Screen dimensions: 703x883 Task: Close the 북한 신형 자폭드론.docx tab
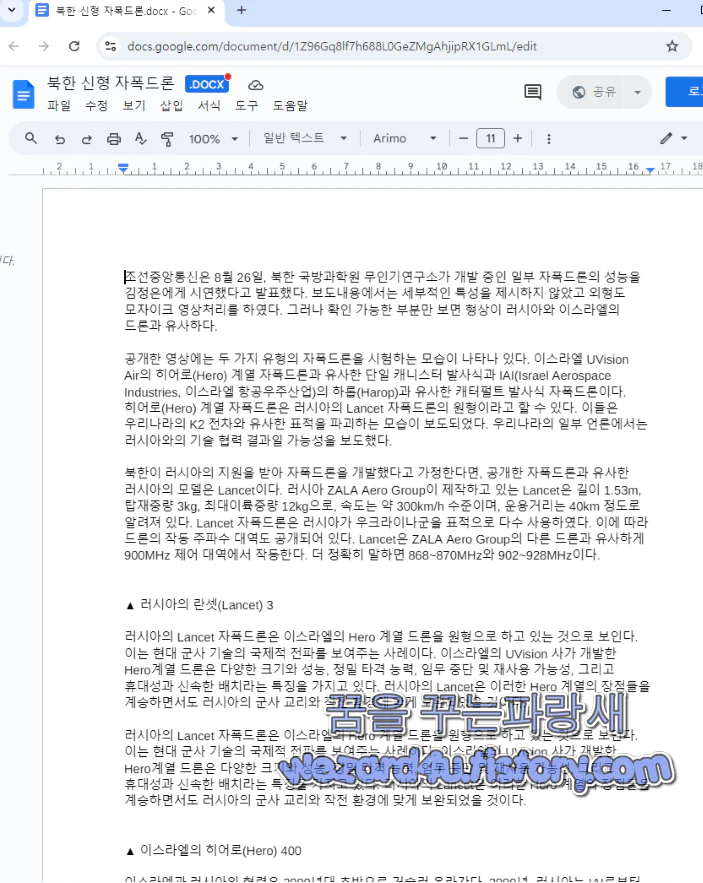[x=211, y=10]
